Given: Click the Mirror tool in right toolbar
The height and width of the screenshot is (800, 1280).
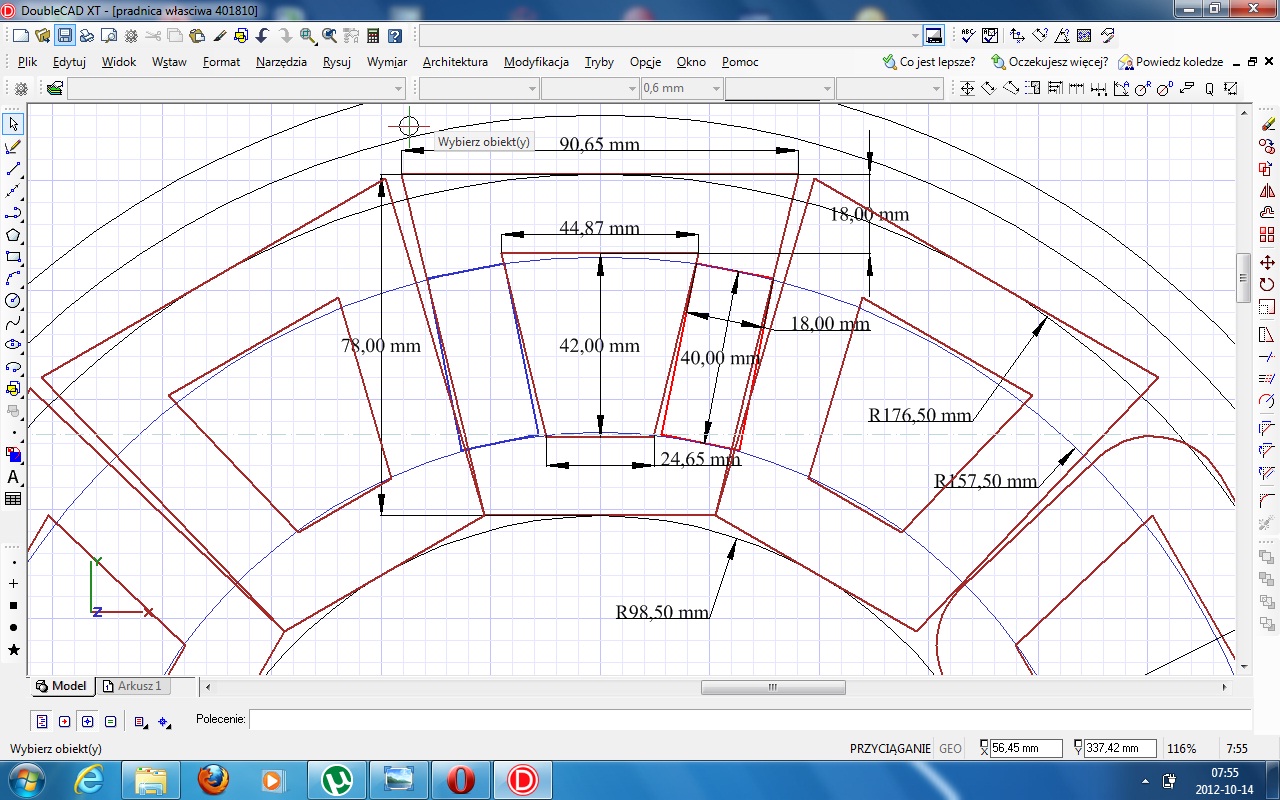Looking at the screenshot, I should [1267, 191].
